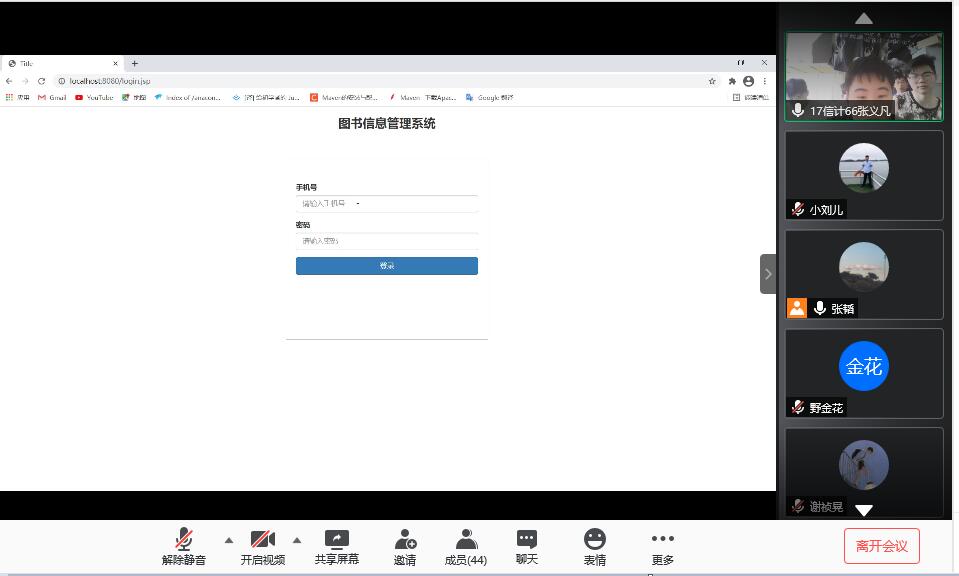Collapse the participant video side panel
This screenshot has height=576, width=959.
click(768, 274)
